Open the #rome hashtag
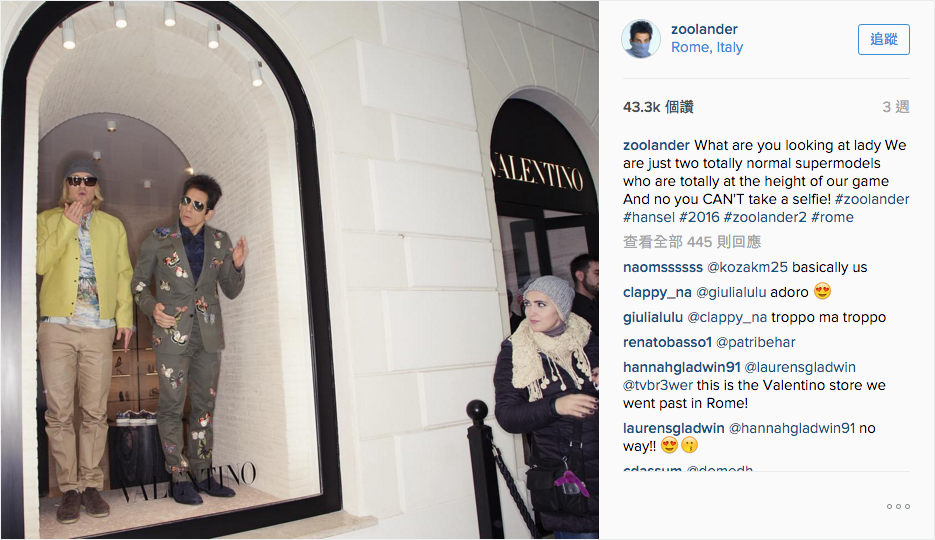 [832, 217]
